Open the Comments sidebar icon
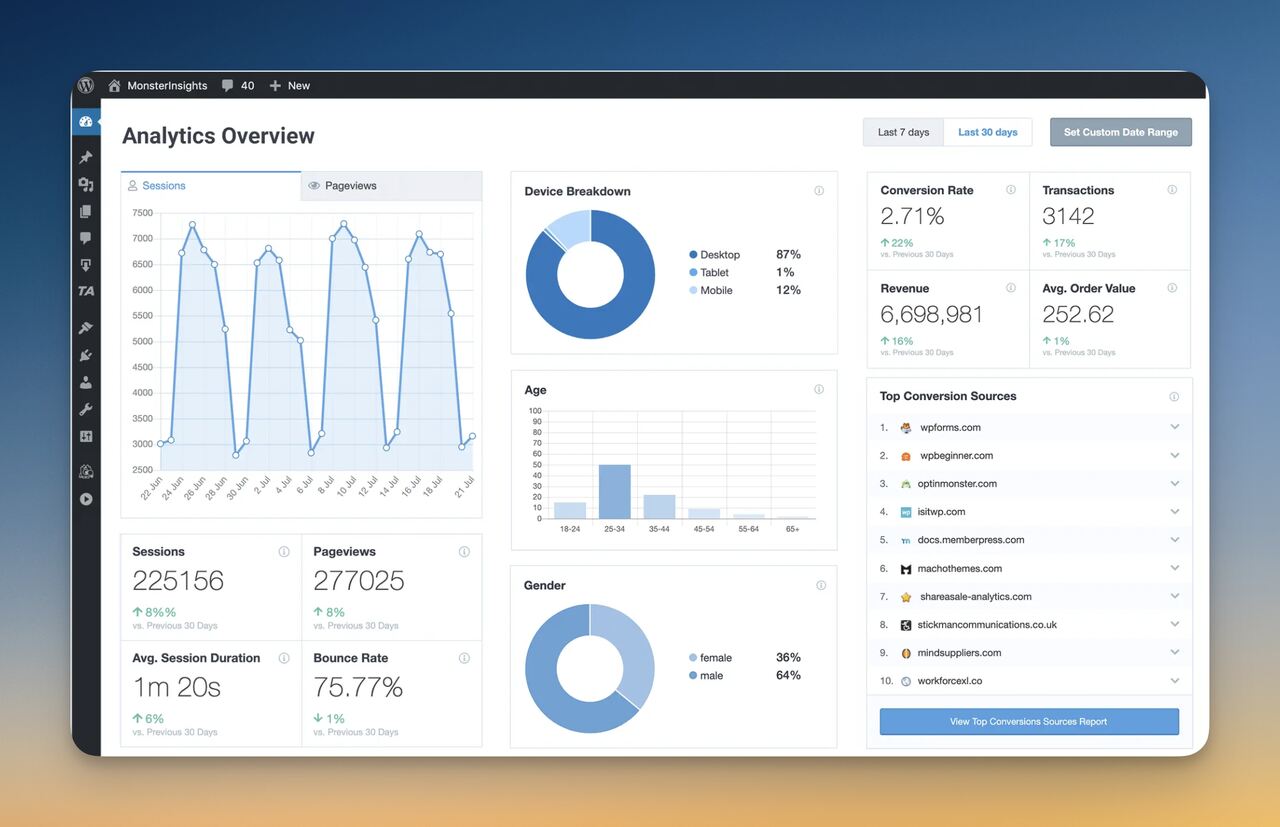 (x=86, y=238)
